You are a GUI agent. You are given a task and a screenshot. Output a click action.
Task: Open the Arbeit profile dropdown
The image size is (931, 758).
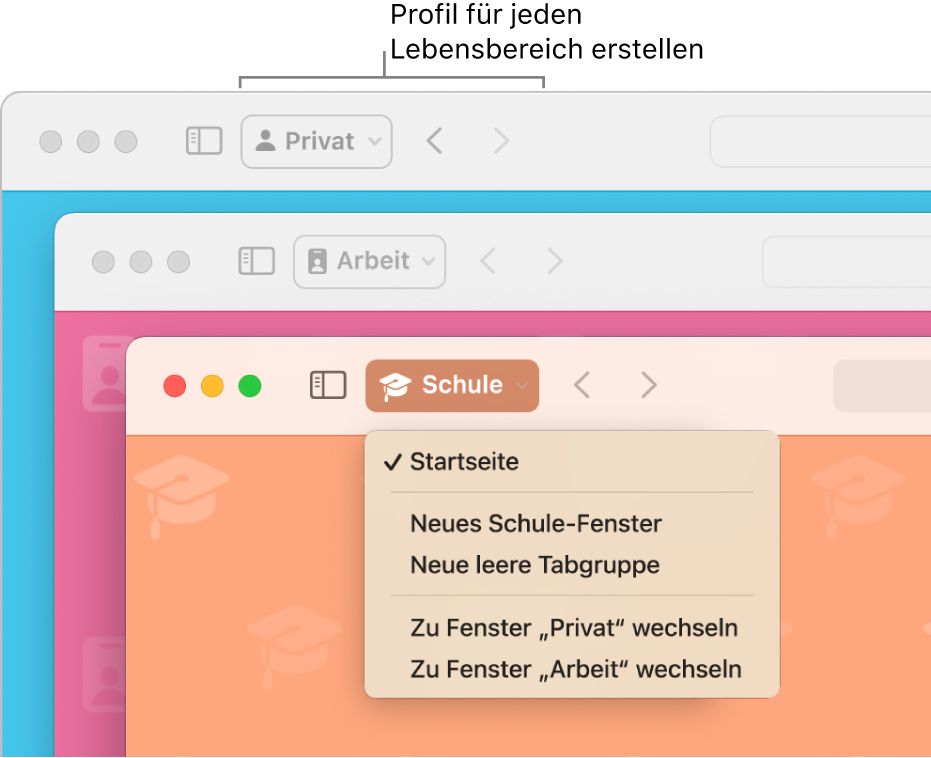tap(369, 261)
